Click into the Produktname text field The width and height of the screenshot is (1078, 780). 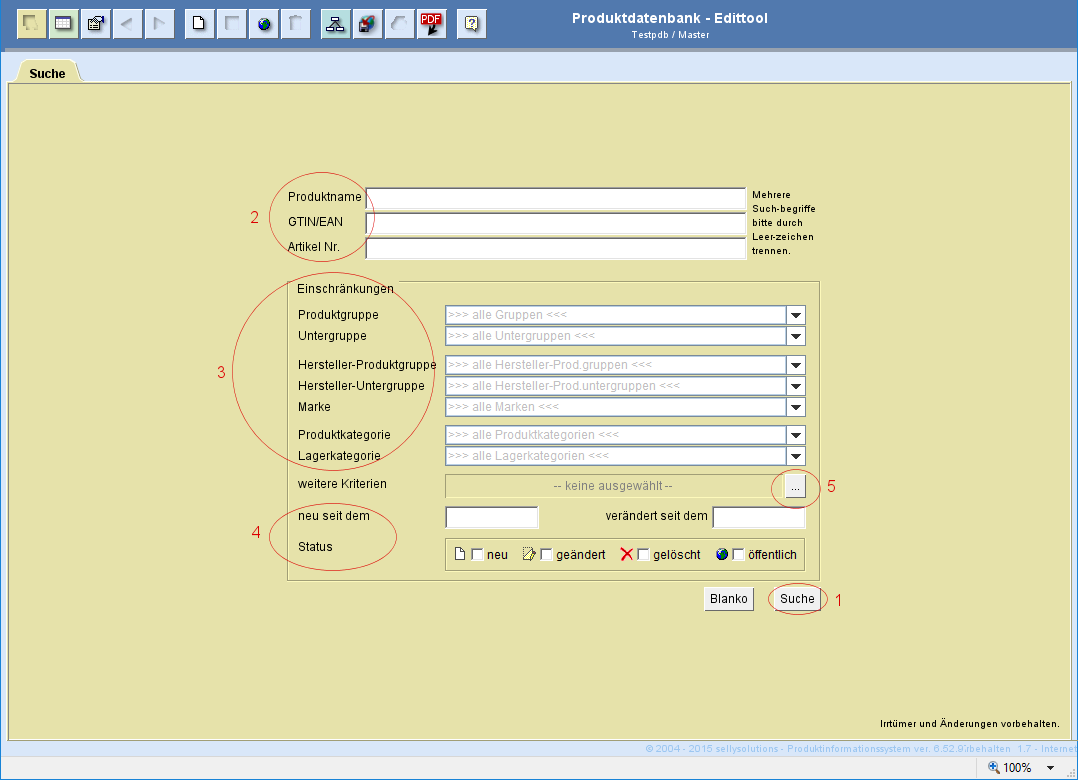coord(555,197)
